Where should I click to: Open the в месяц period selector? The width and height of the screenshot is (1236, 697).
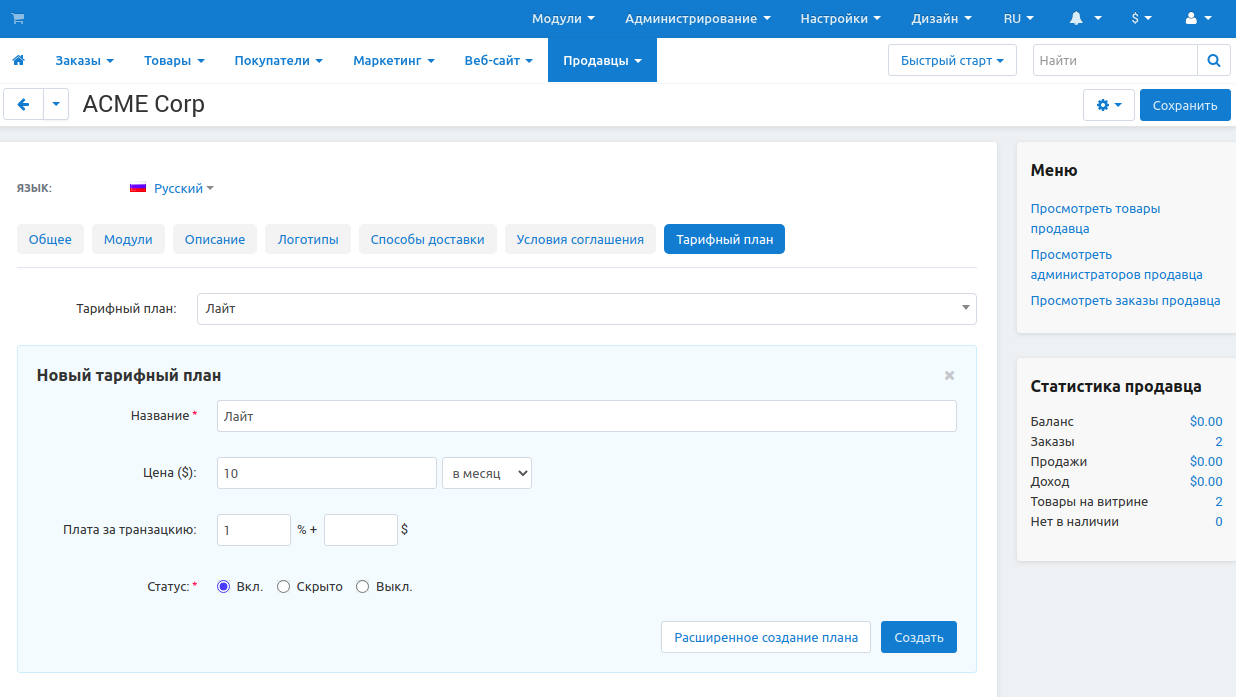click(486, 474)
